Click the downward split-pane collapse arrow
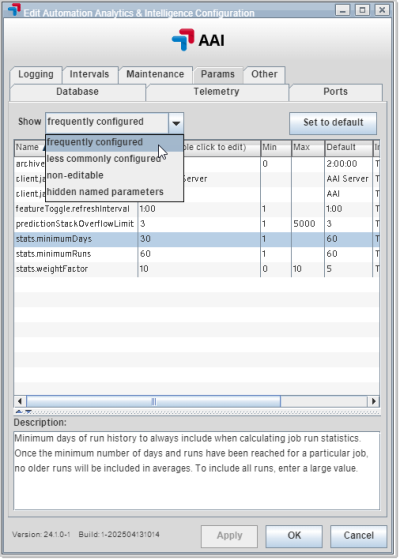The image size is (400, 560). click(28, 412)
